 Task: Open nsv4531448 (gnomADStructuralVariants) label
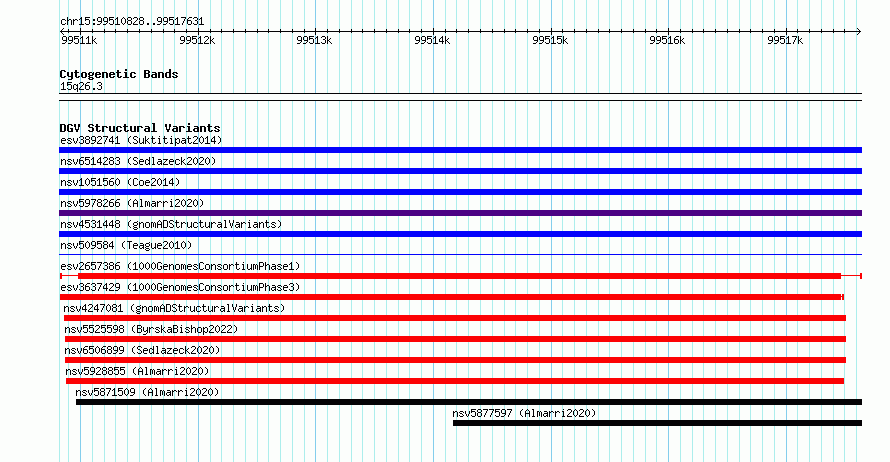click(x=171, y=224)
